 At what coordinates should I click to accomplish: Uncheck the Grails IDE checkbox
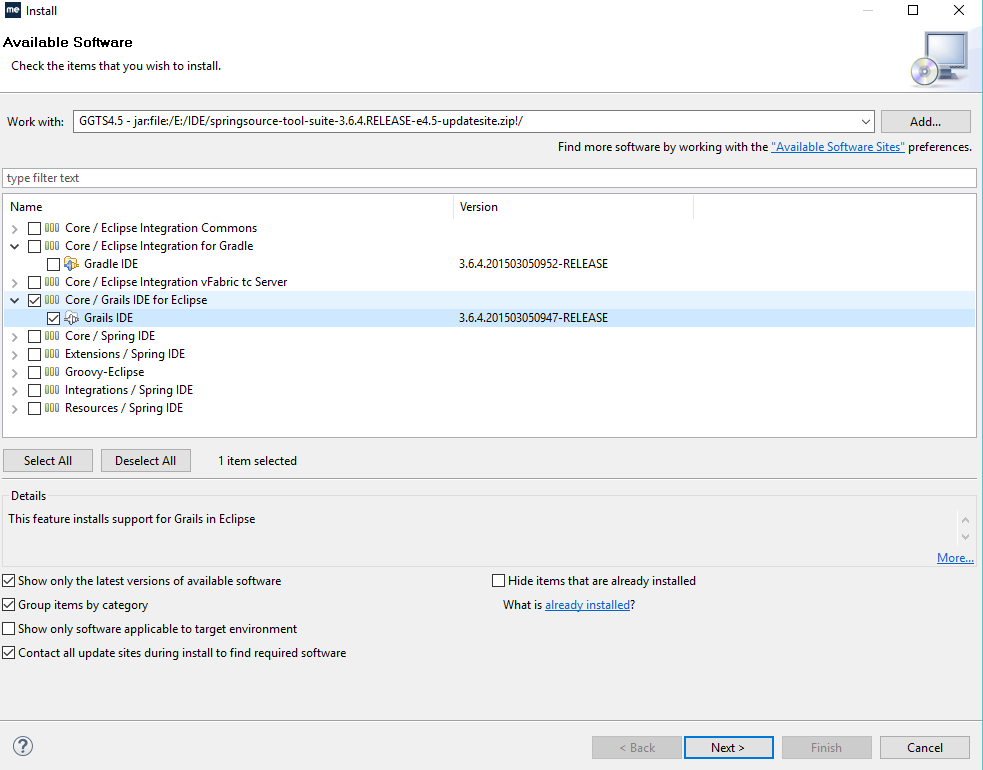pos(53,319)
